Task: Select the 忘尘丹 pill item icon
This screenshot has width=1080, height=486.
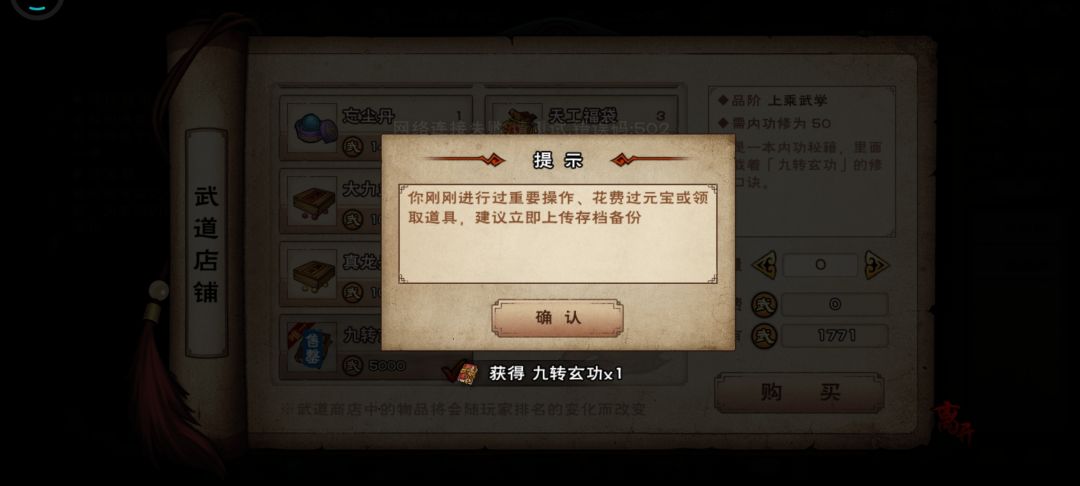Action: [x=312, y=127]
